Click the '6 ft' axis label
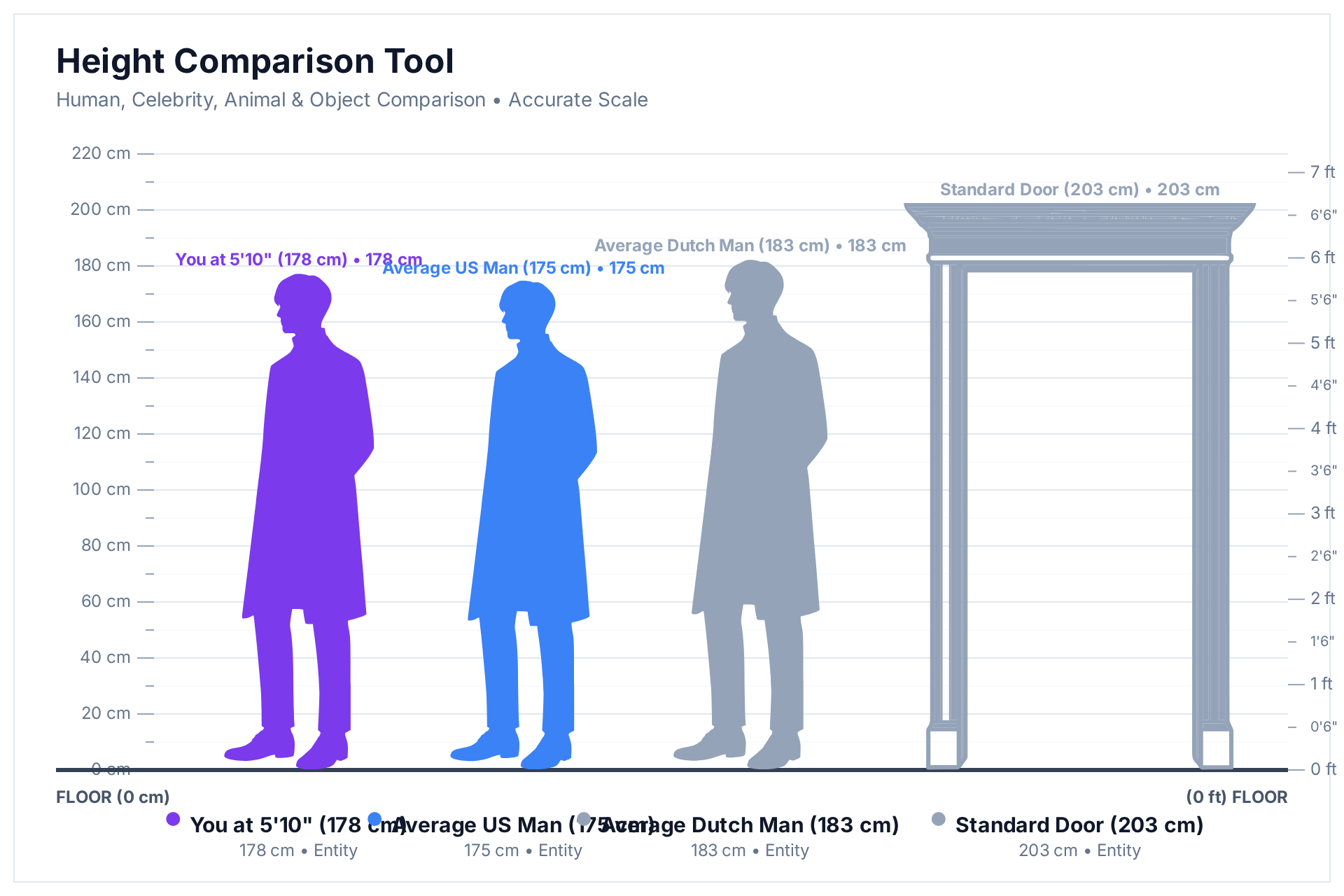 pos(1322,258)
